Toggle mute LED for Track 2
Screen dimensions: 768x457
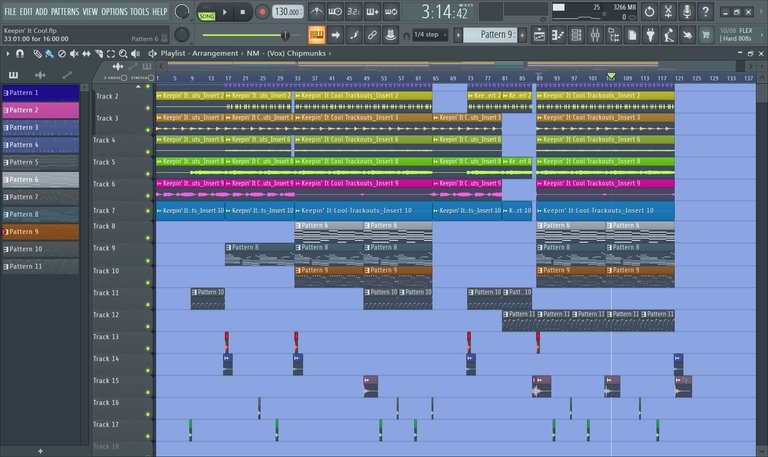click(148, 108)
